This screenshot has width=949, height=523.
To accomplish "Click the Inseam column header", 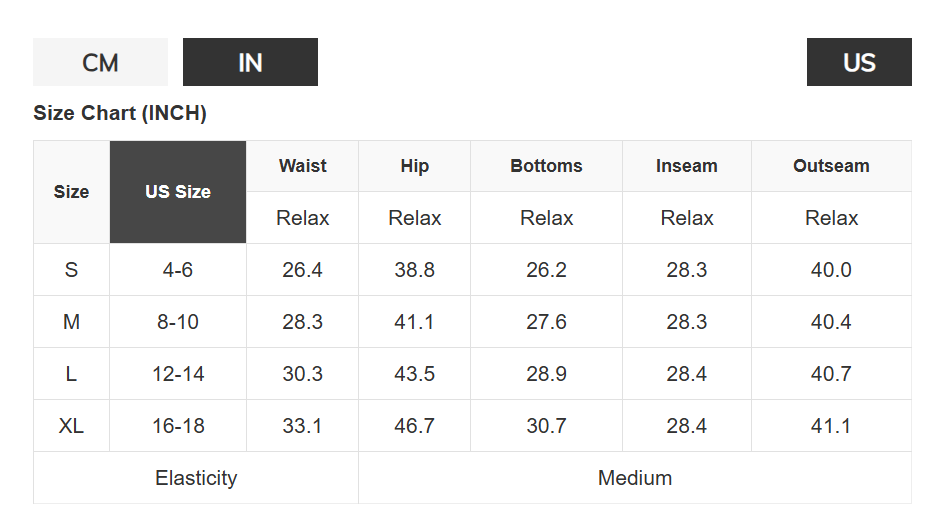I will (686, 166).
